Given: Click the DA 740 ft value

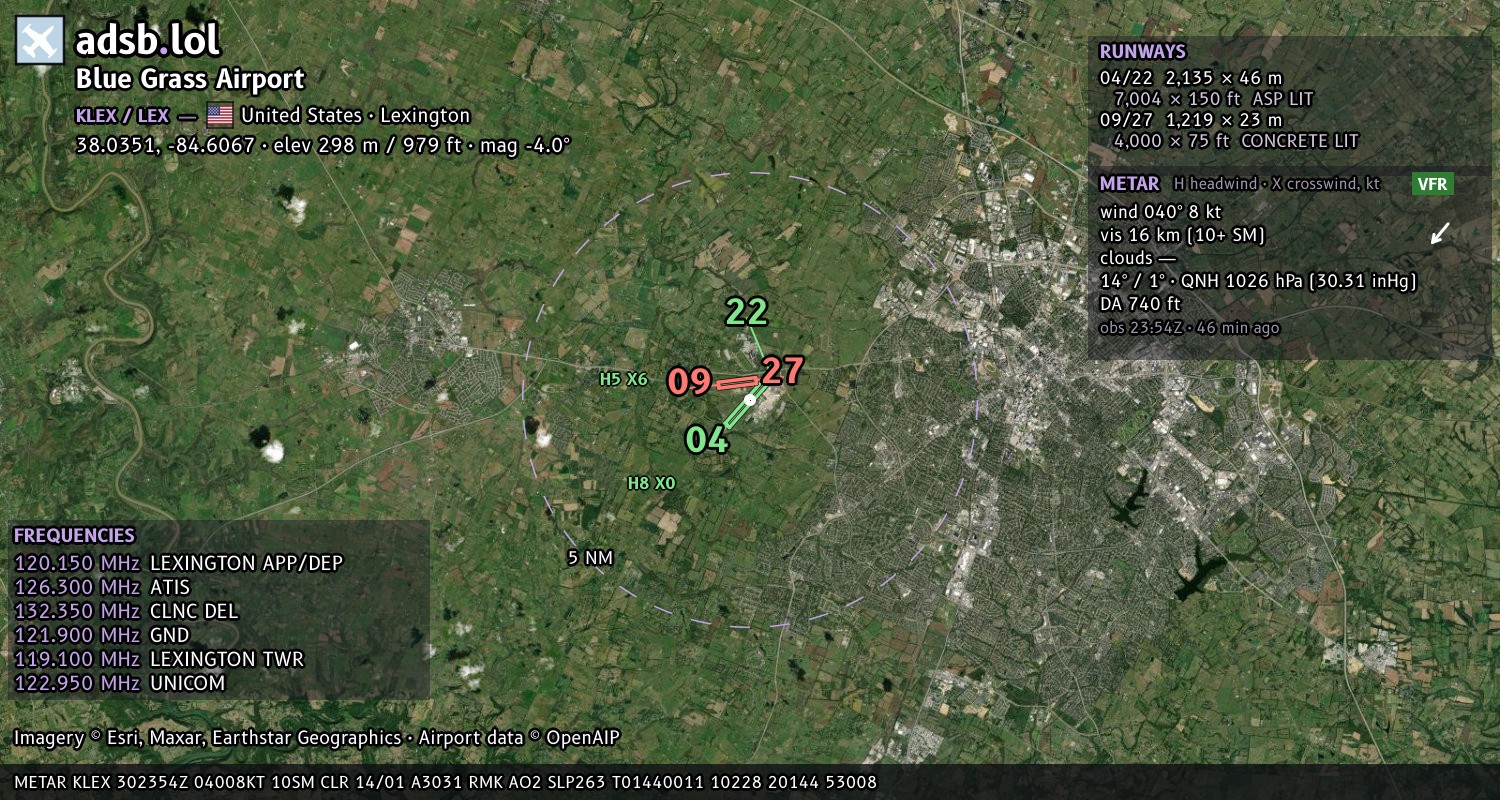Looking at the screenshot, I should tap(1140, 304).
